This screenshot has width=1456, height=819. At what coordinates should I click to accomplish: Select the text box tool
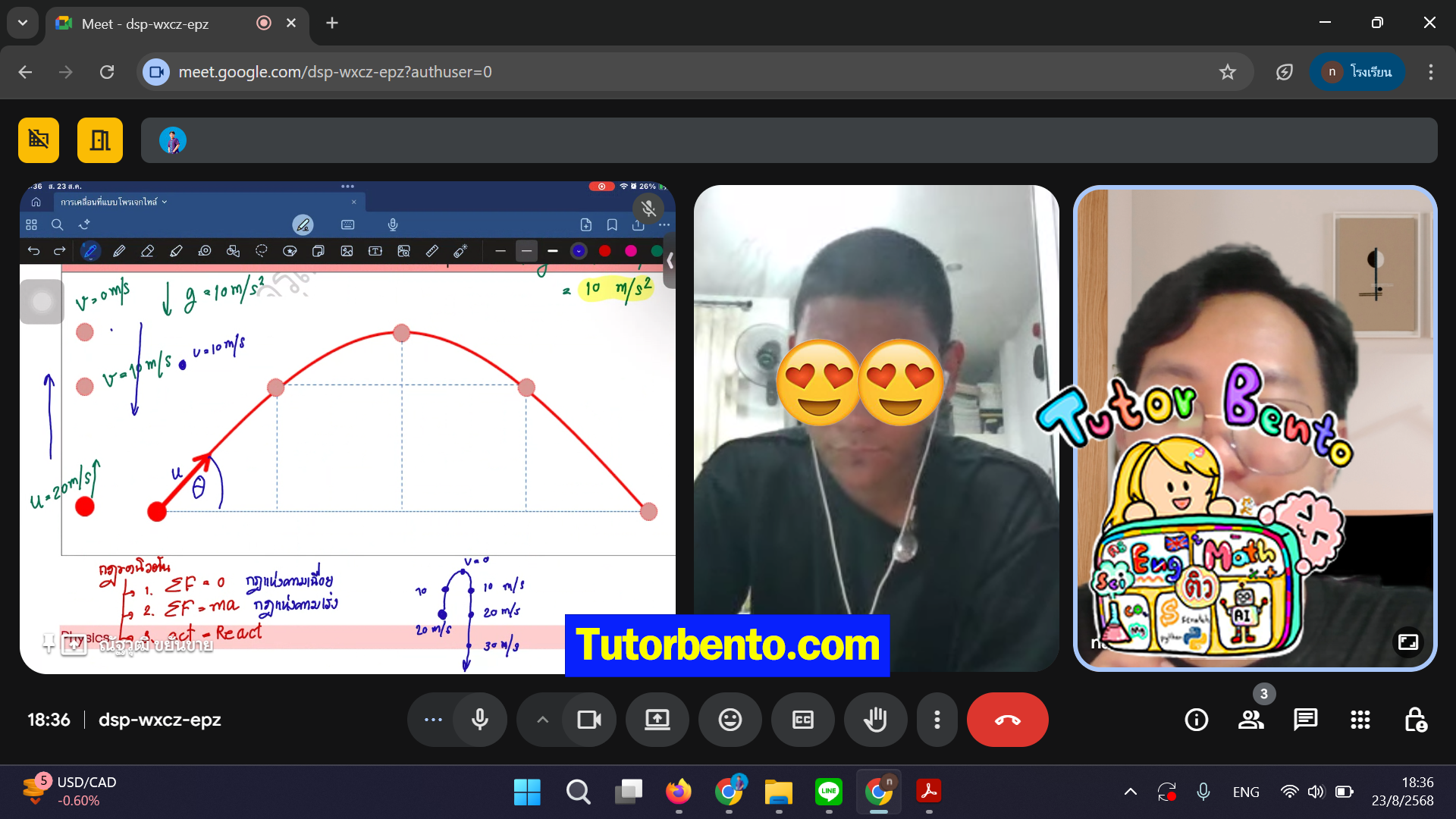[375, 251]
